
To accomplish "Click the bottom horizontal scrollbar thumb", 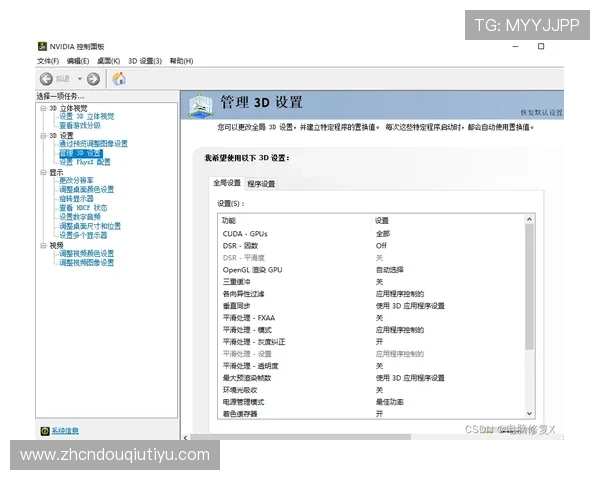I will tap(301, 438).
